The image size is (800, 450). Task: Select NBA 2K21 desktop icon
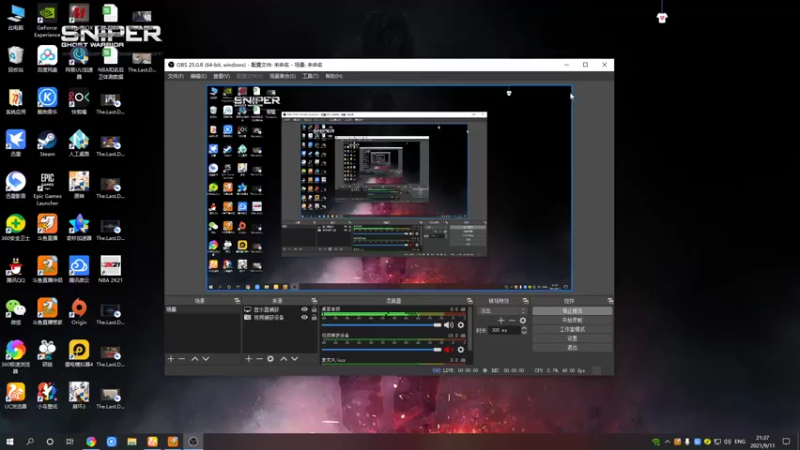pyautogui.click(x=110, y=269)
